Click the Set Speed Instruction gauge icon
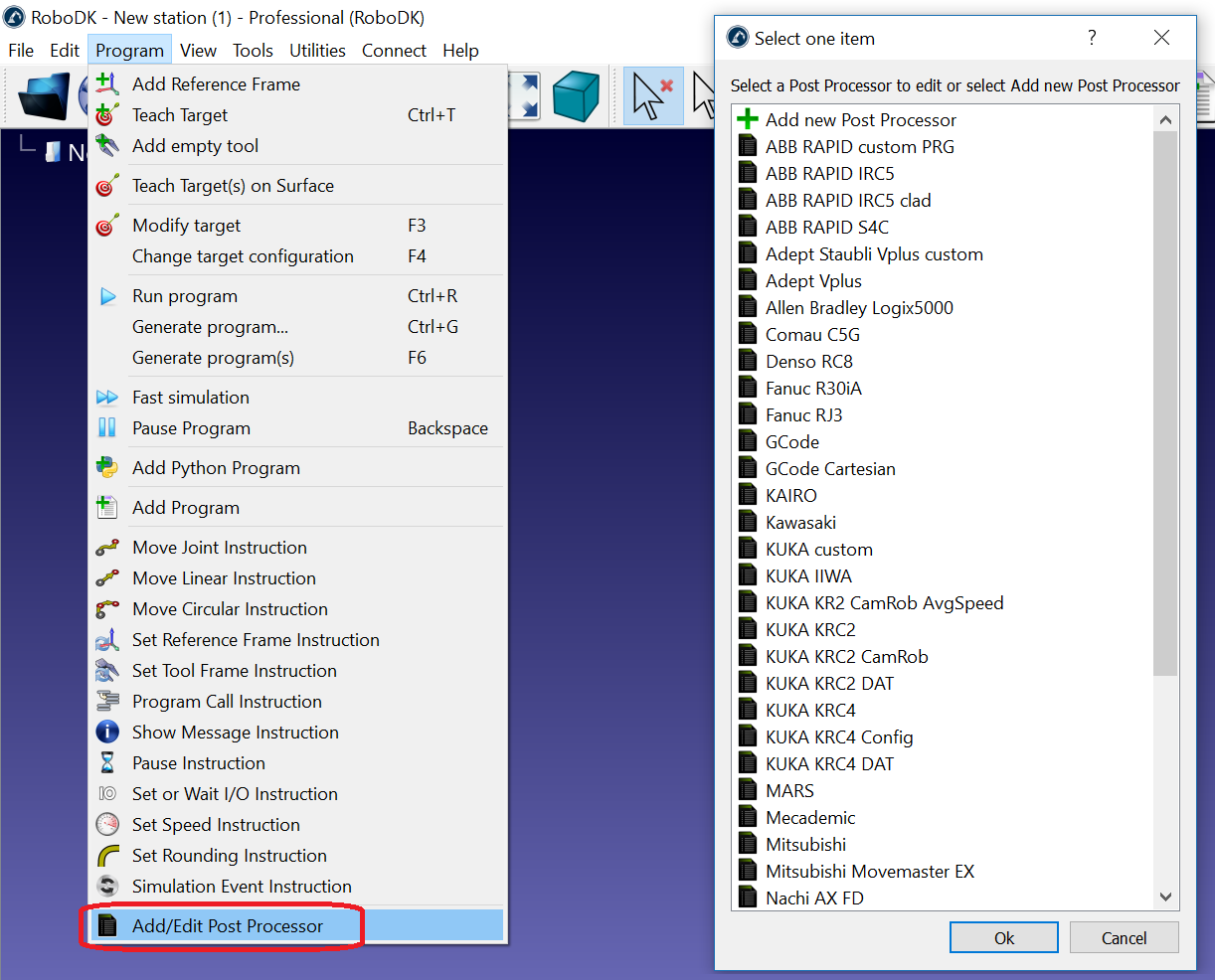The height and width of the screenshot is (980, 1215). coord(107,824)
